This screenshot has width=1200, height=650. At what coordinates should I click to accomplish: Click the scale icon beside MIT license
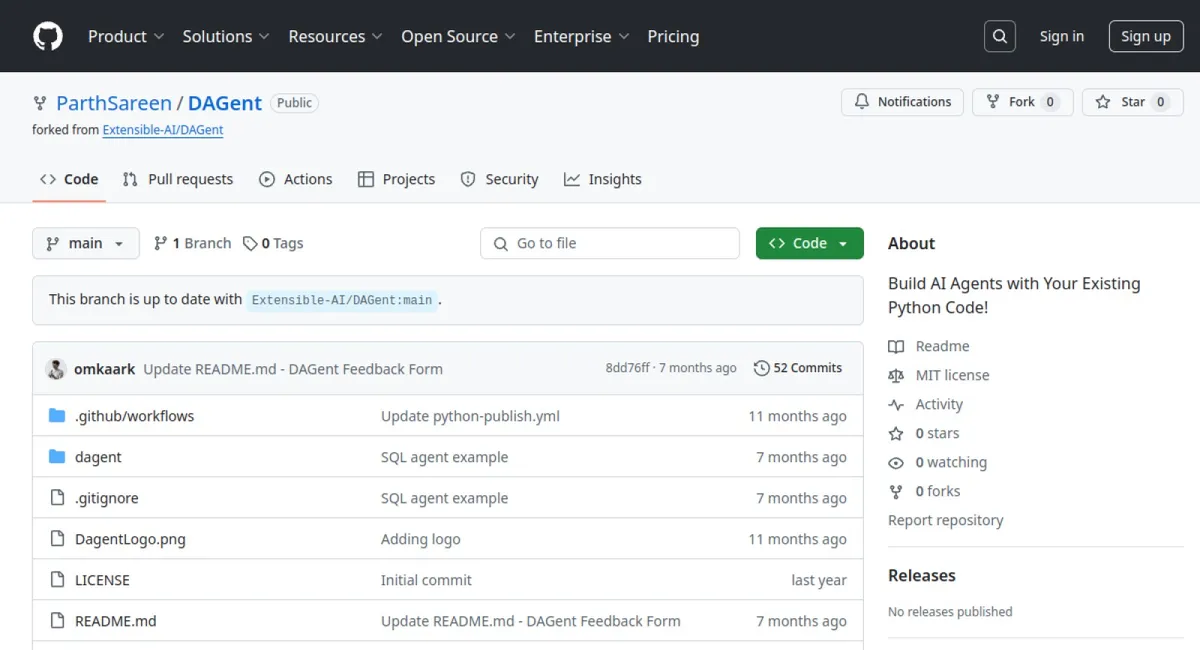896,375
